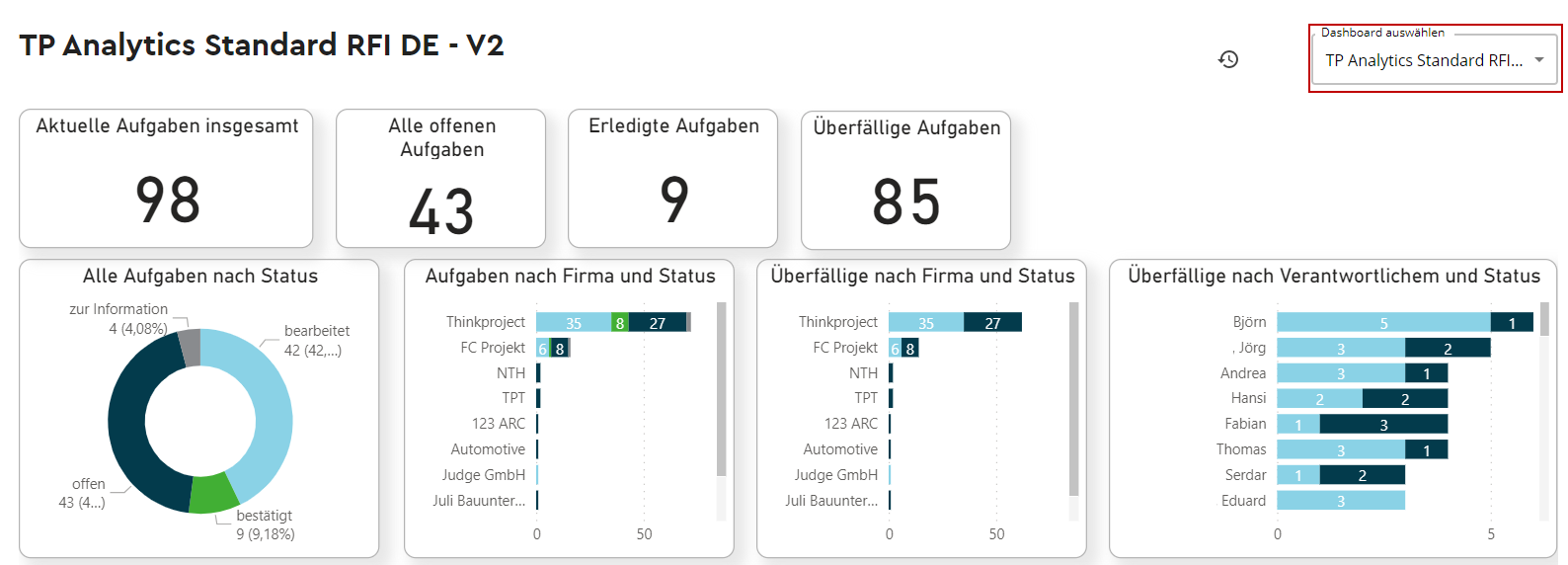Screen dimensions: 1568x565
Task: Select Björn's light blue bar showing 5
Action: pyautogui.click(x=1382, y=322)
